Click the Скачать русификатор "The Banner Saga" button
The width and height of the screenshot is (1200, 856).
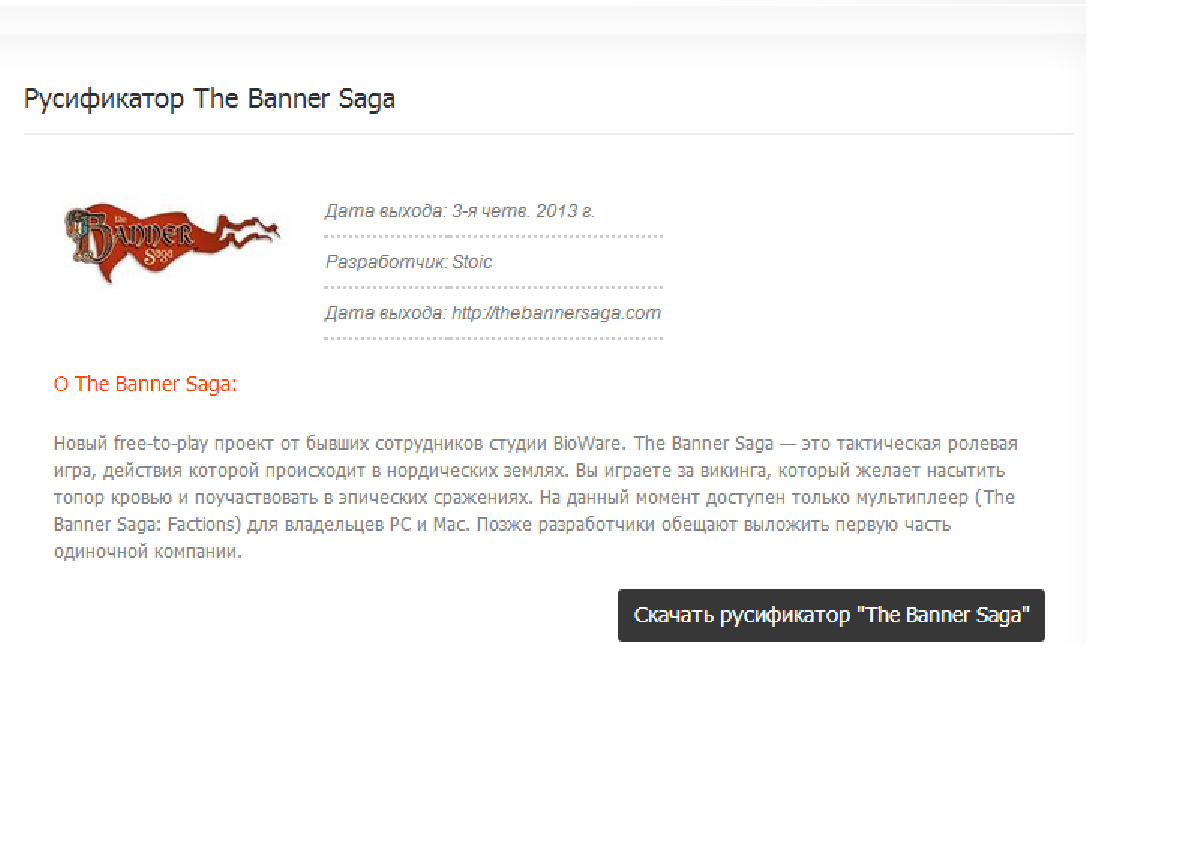pos(831,615)
